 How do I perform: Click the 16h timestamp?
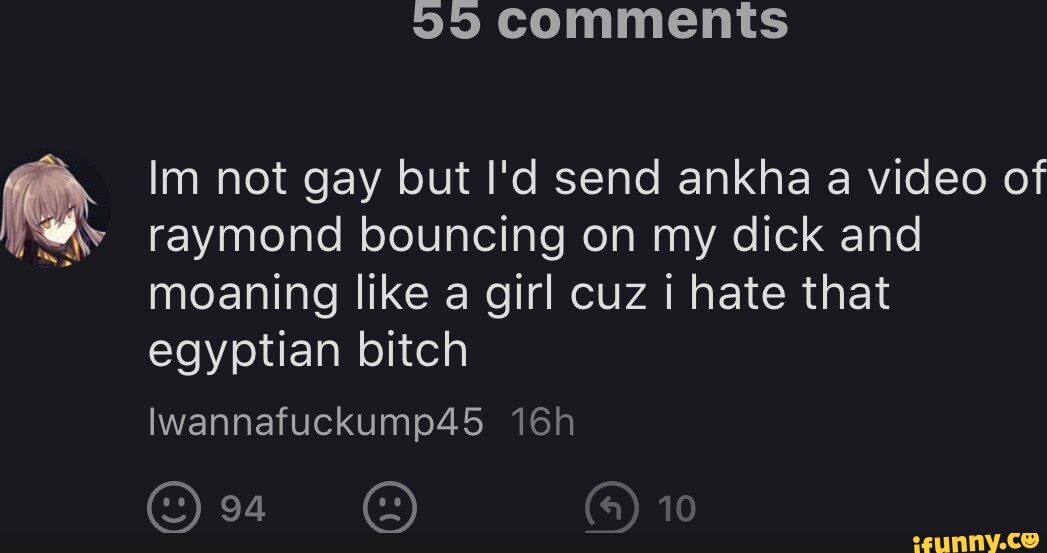pos(542,422)
